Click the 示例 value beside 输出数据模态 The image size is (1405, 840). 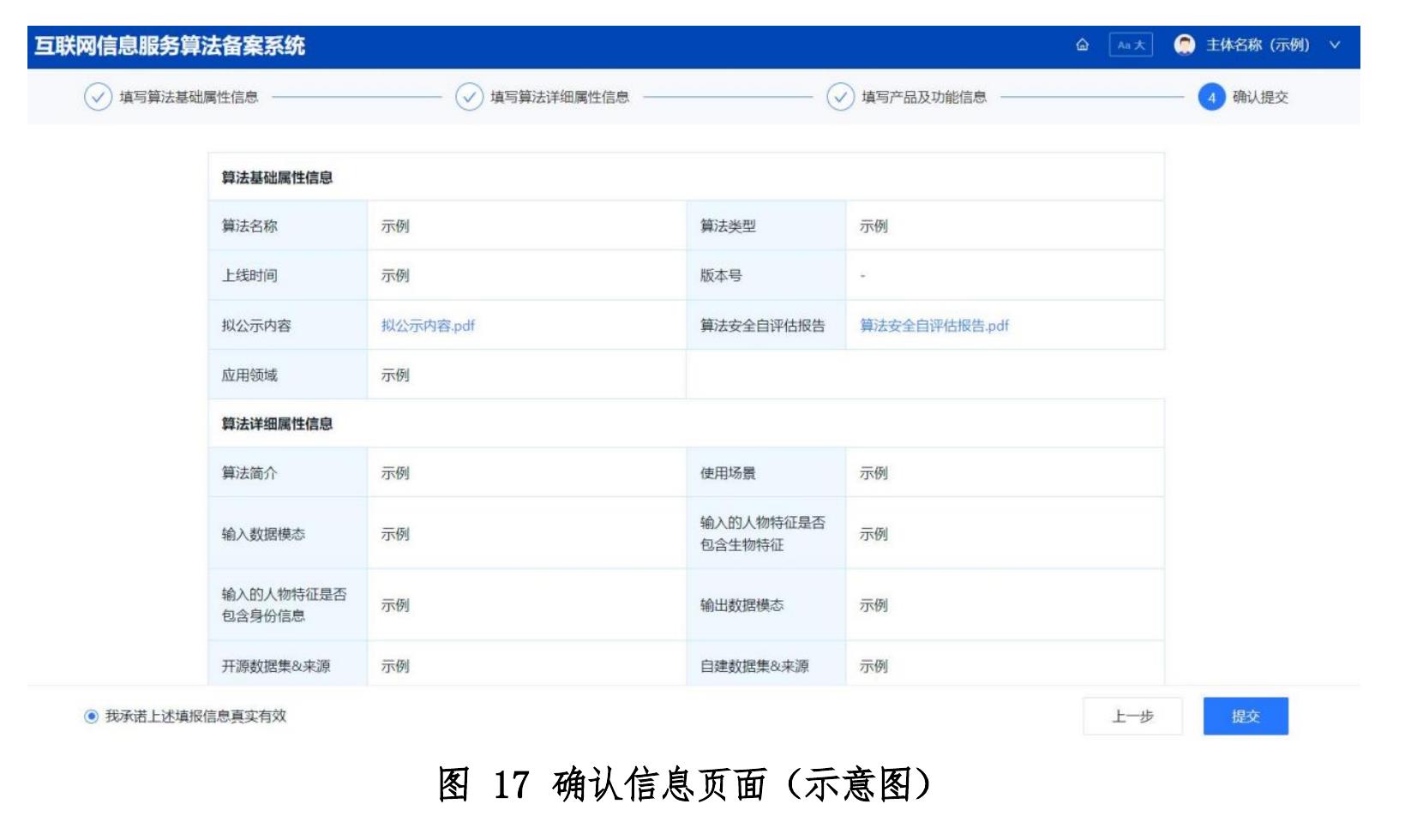(874, 605)
